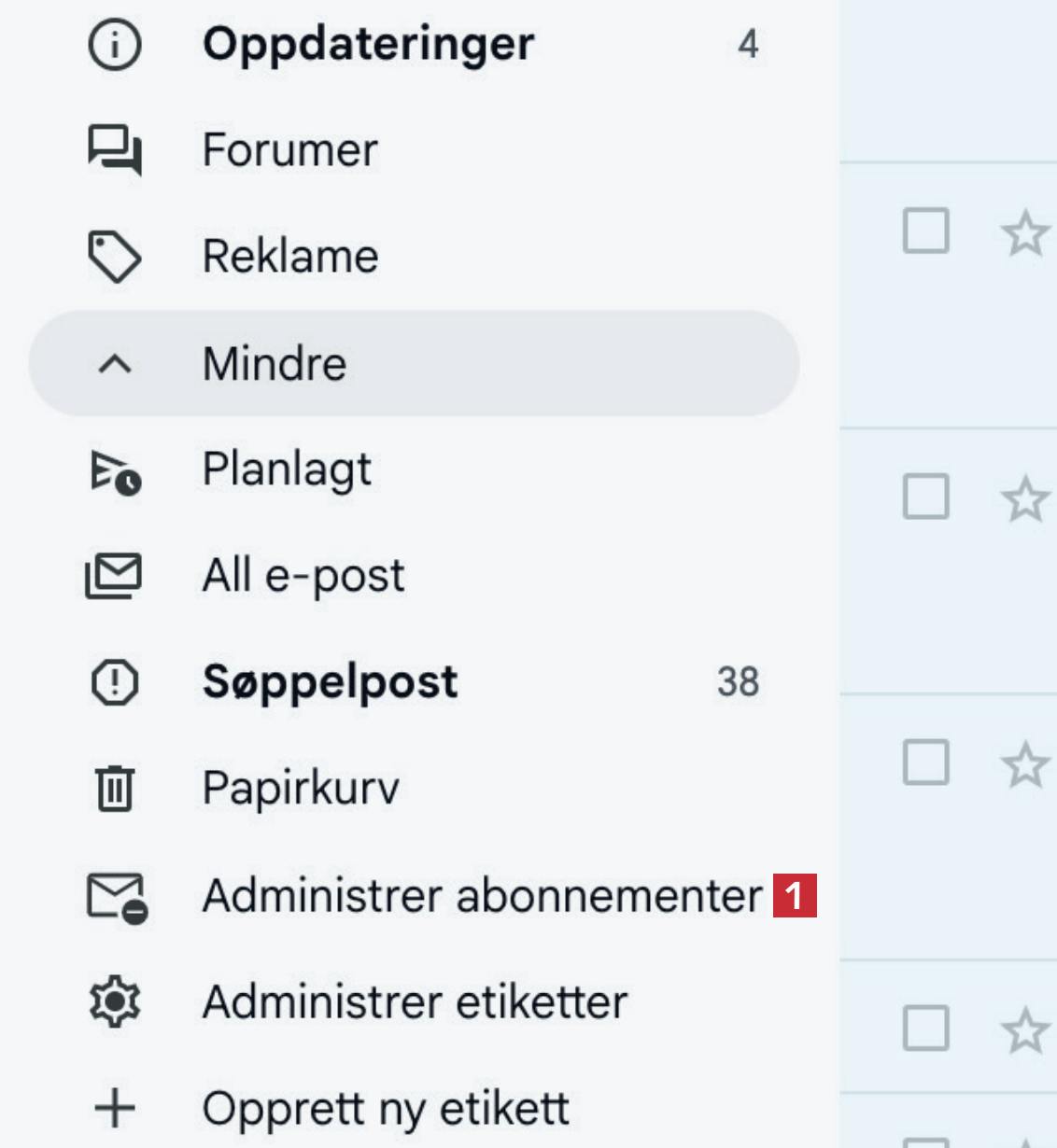Click the All e-post stacked envelope icon
The height and width of the screenshot is (1148, 1057).
click(x=114, y=576)
